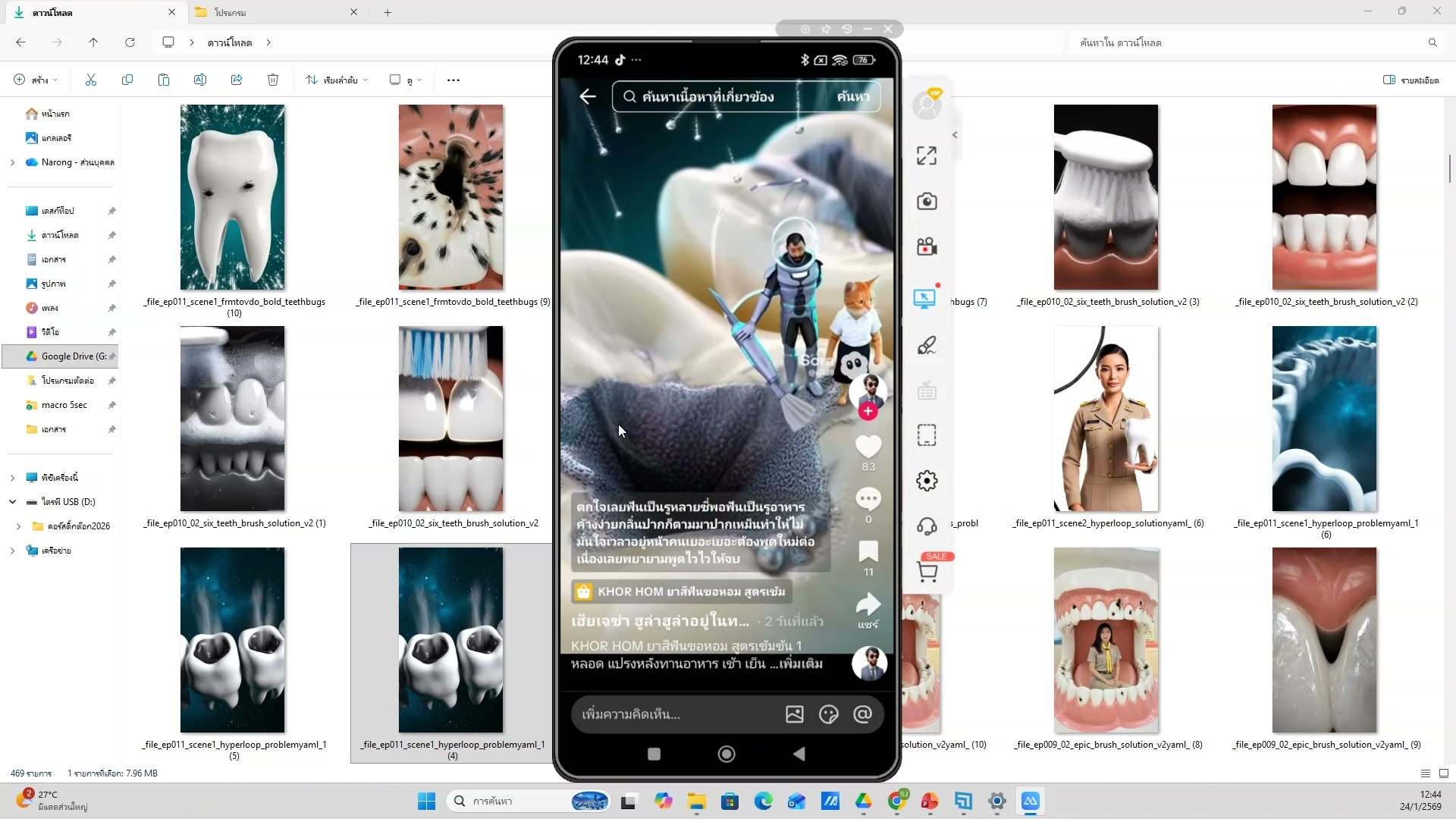Open the เรียงลำดับ sort dropdown
This screenshot has height=819, width=1456.
[x=336, y=80]
